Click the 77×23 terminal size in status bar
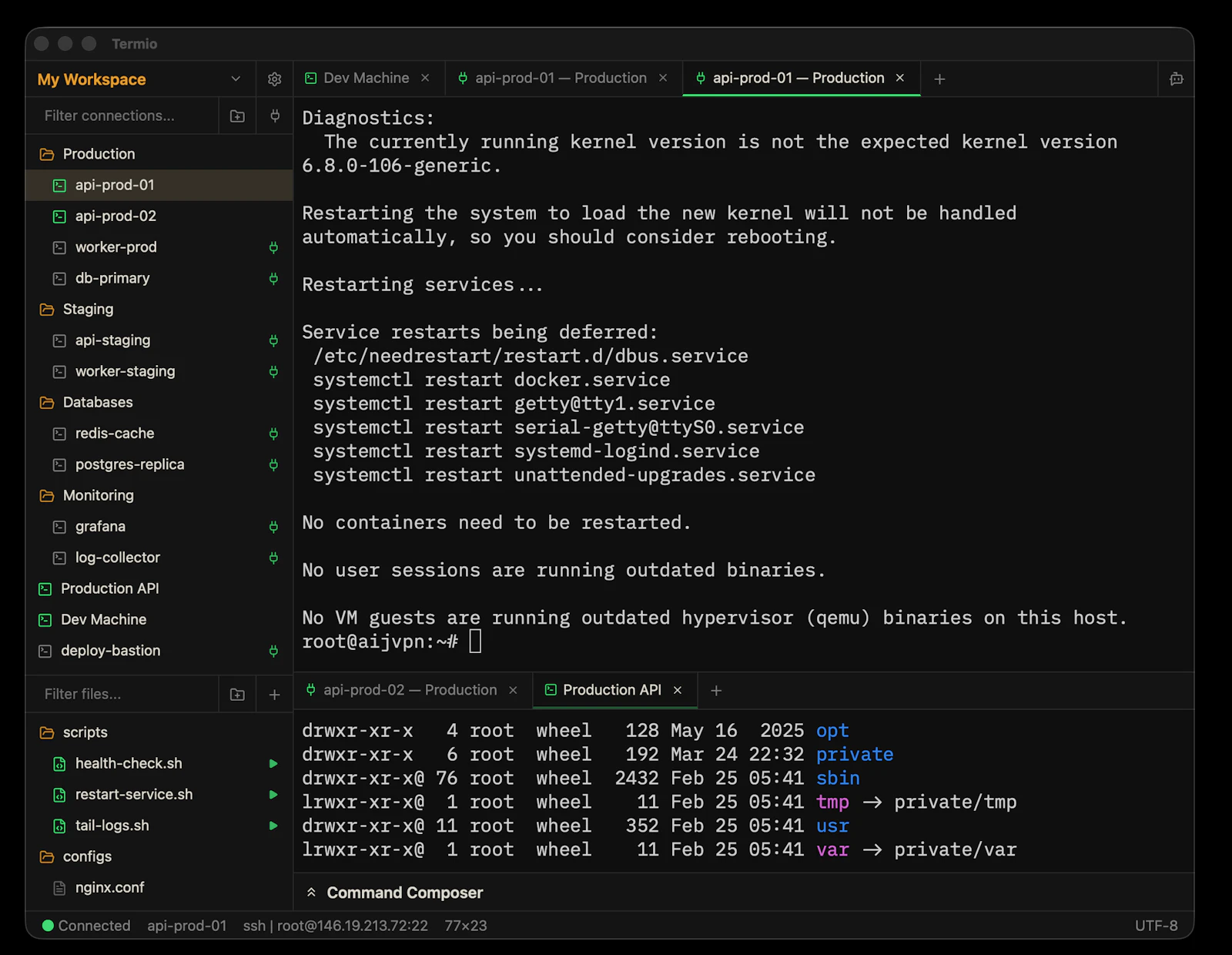The width and height of the screenshot is (1232, 955). pos(466,926)
